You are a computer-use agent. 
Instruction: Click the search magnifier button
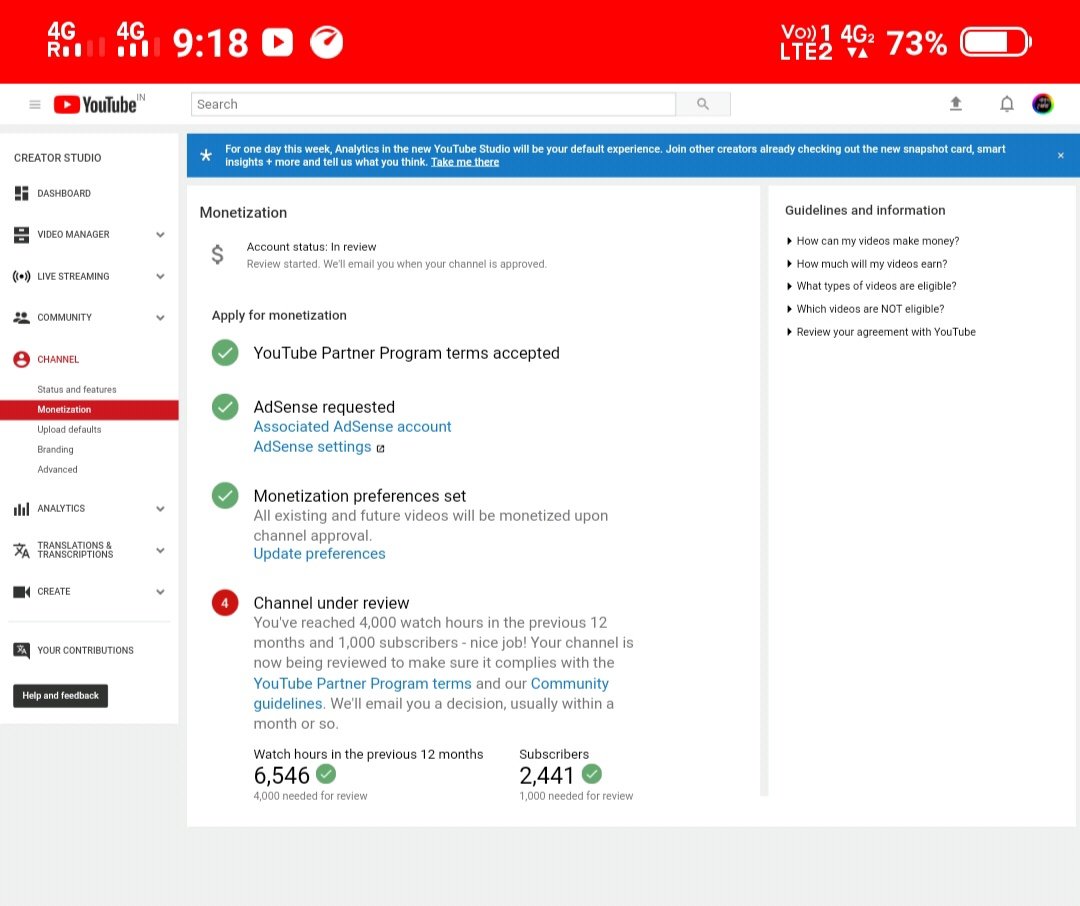tap(703, 104)
